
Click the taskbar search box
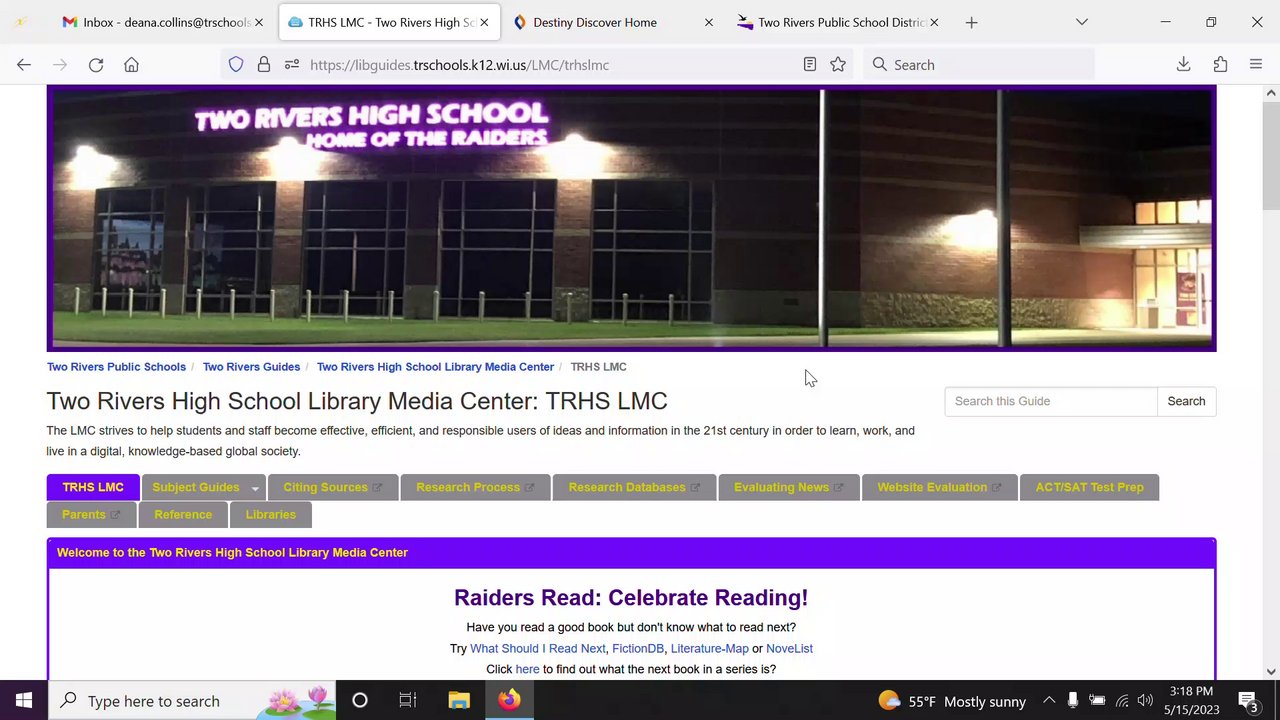tap(193, 701)
